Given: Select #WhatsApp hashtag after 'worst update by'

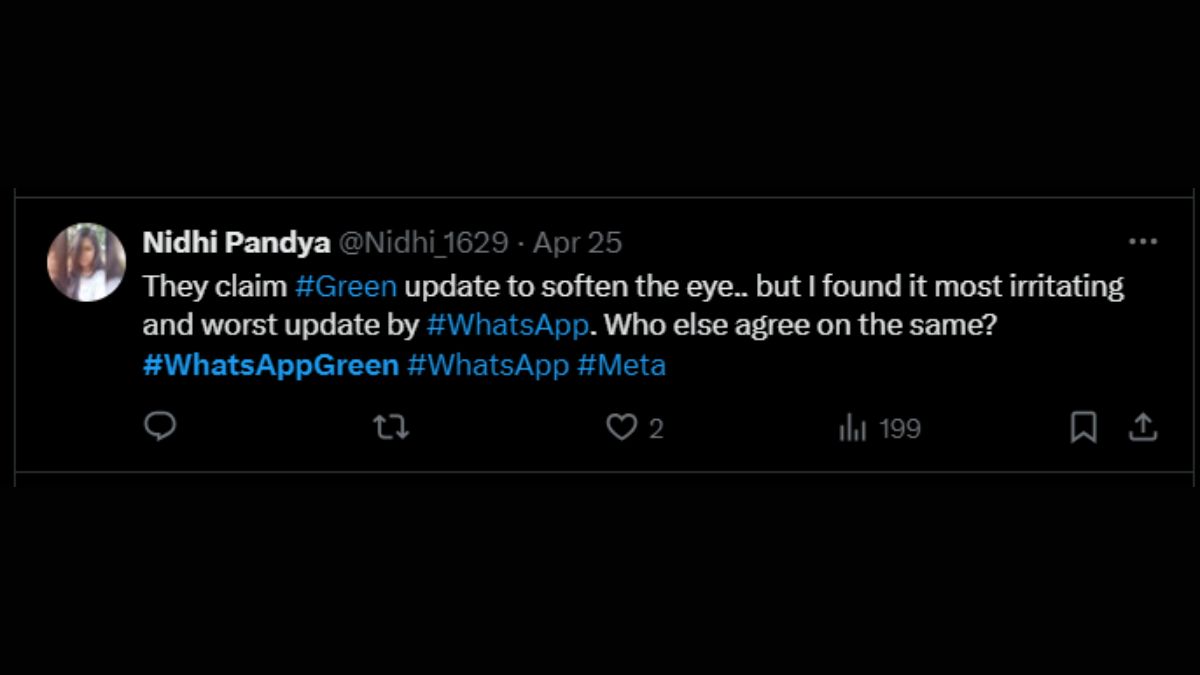Looking at the screenshot, I should click(x=507, y=326).
